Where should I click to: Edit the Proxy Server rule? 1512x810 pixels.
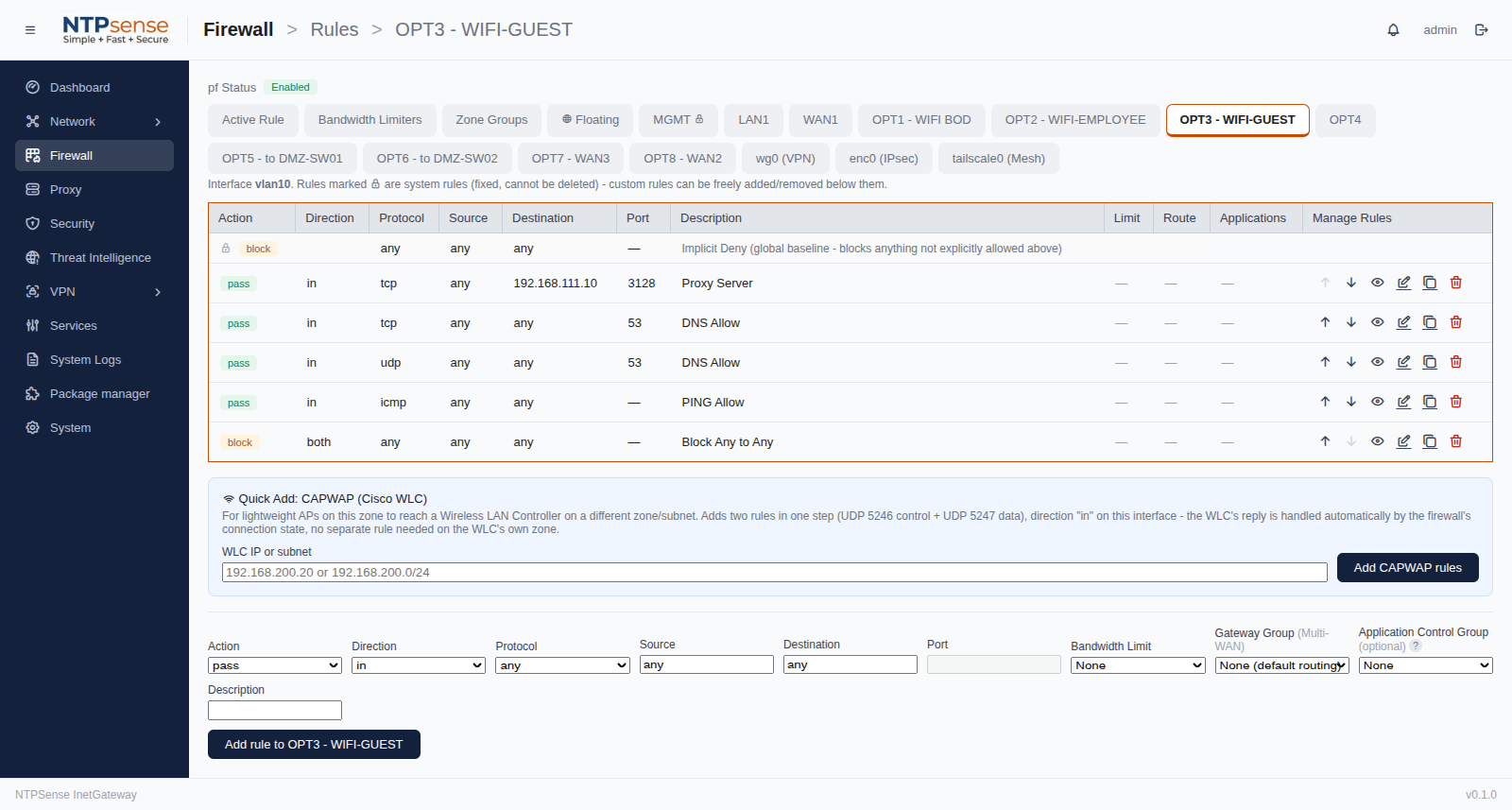coord(1404,283)
